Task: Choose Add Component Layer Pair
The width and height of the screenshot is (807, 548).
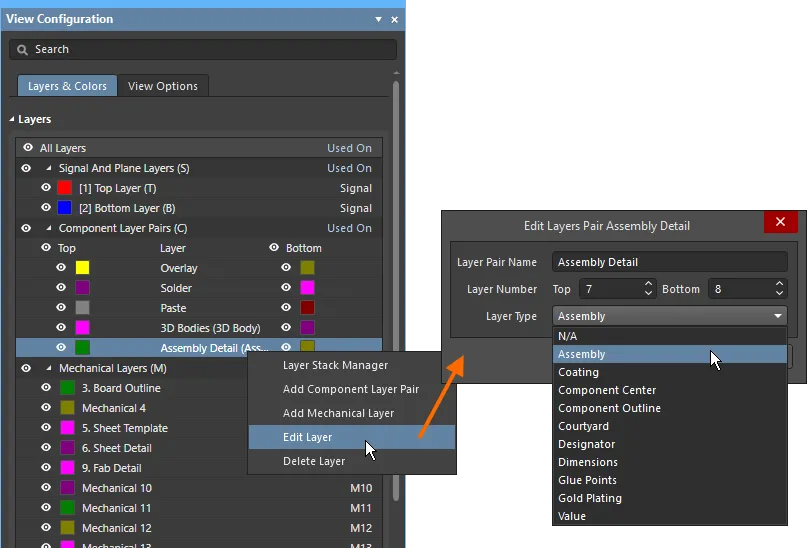Action: tap(352, 390)
